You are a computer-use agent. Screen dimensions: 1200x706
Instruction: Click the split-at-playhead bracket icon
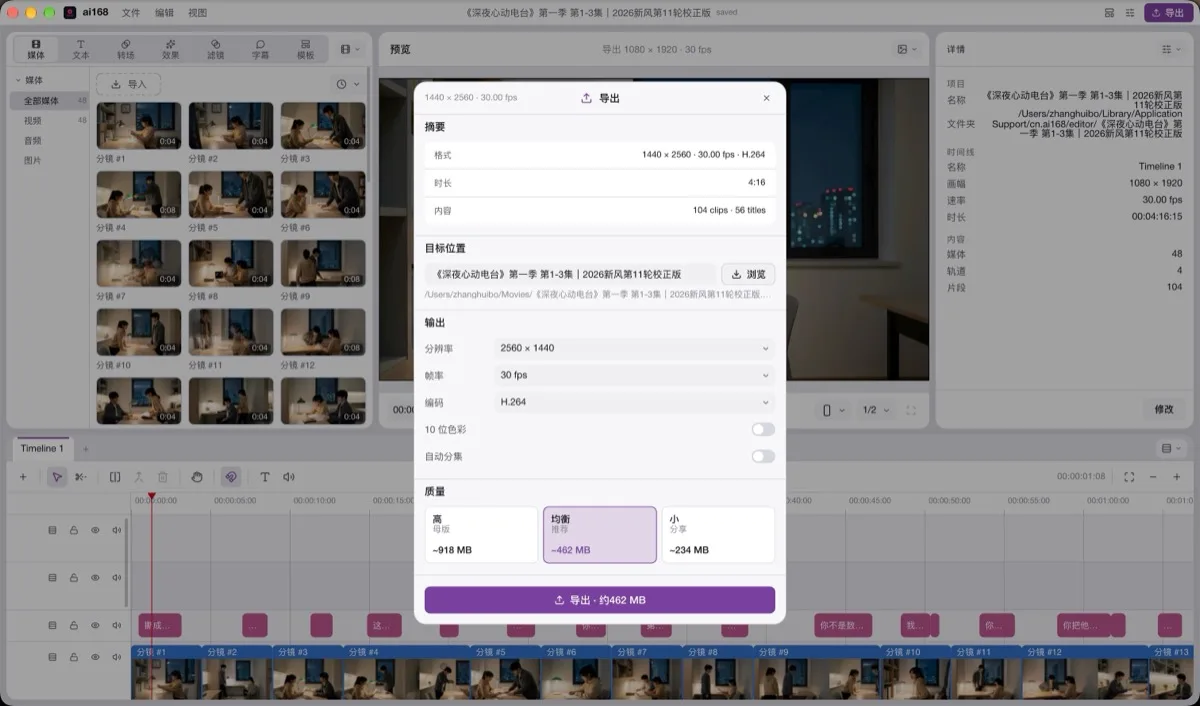click(115, 477)
